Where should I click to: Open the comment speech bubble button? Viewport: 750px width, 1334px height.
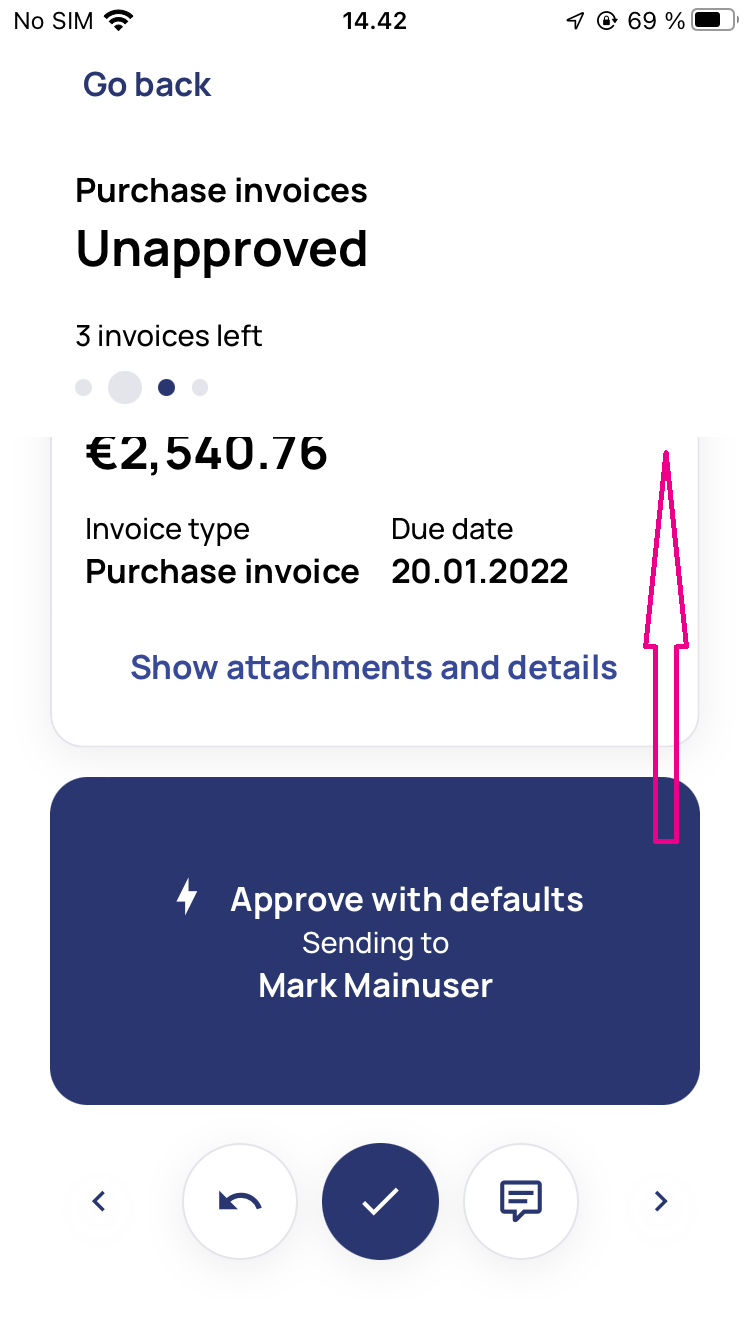coord(521,1201)
